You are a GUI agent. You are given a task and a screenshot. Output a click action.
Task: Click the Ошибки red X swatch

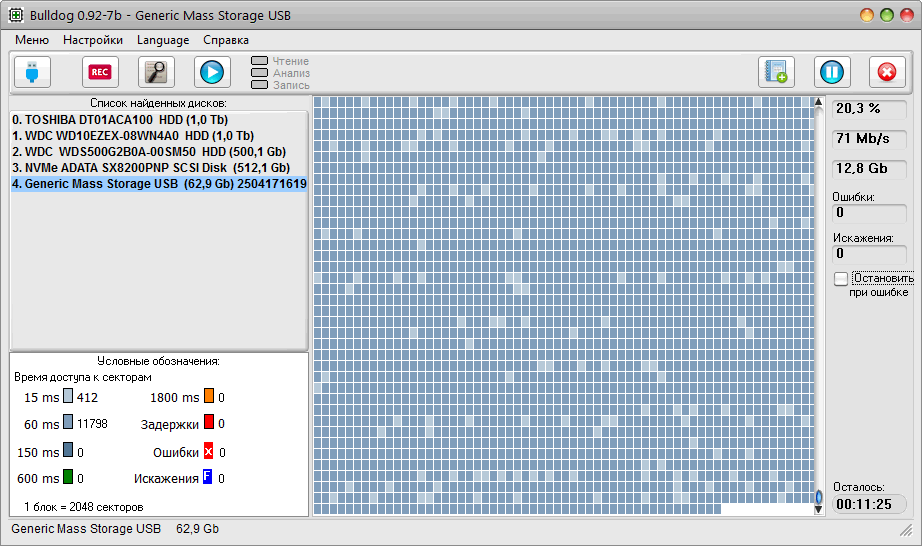pyautogui.click(x=209, y=451)
